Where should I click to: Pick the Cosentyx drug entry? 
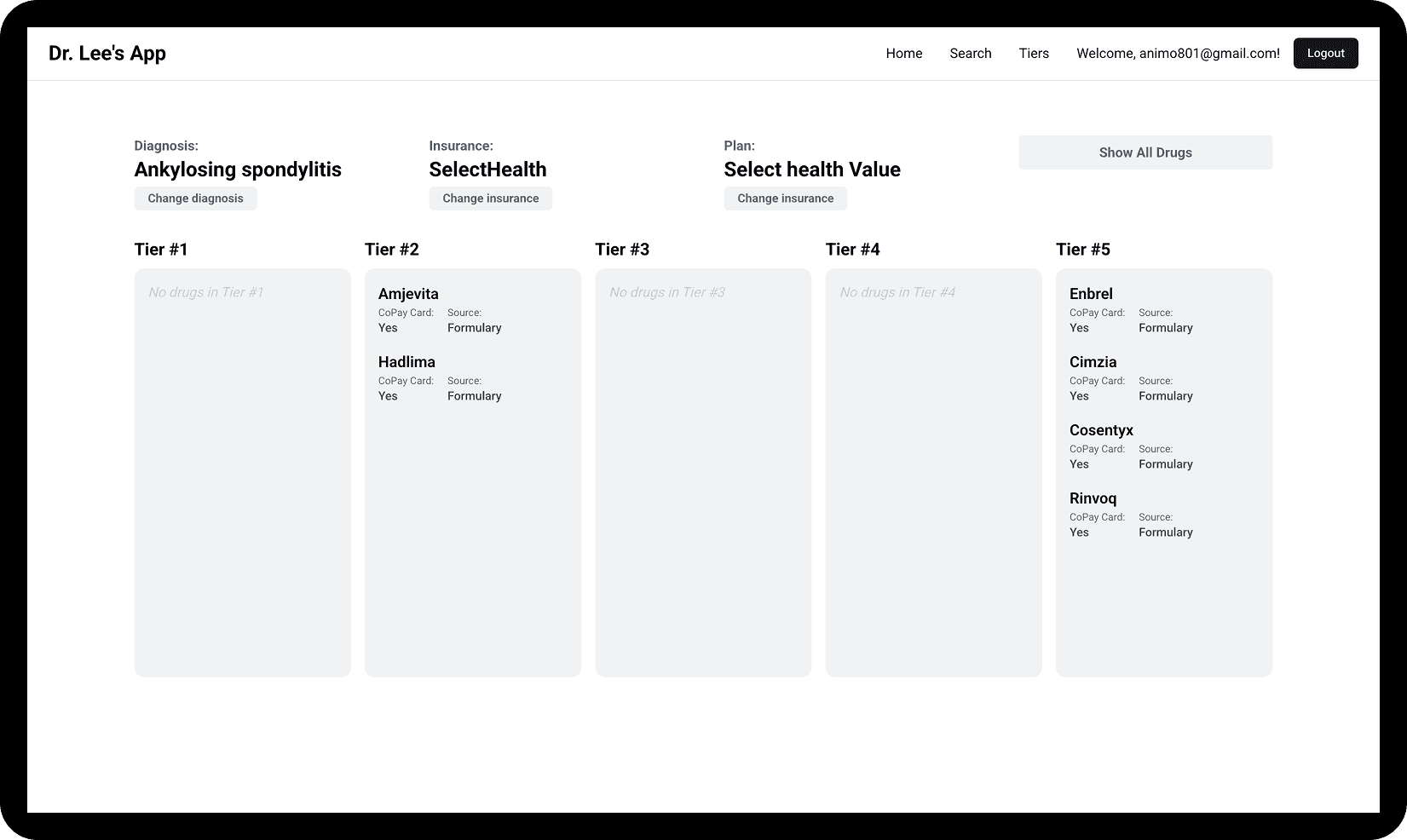[x=1101, y=430]
